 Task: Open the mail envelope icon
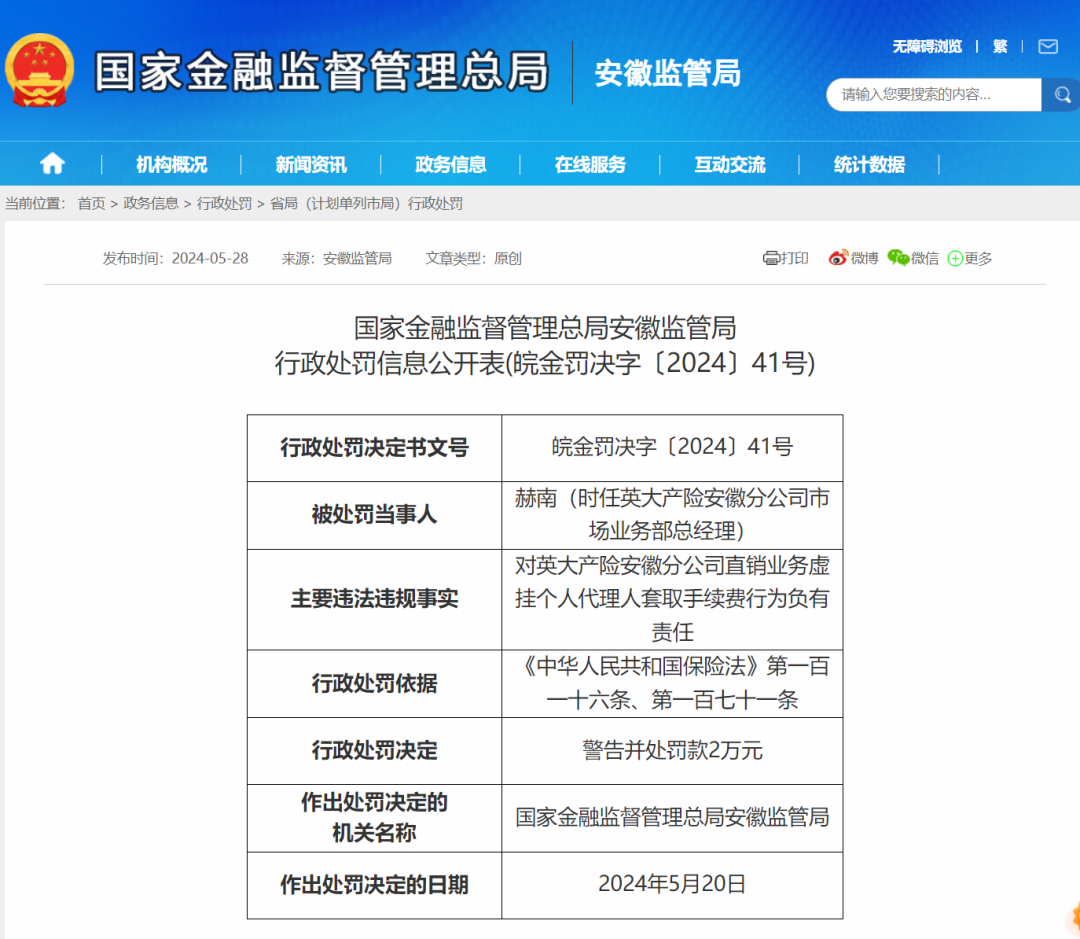[x=1048, y=46]
